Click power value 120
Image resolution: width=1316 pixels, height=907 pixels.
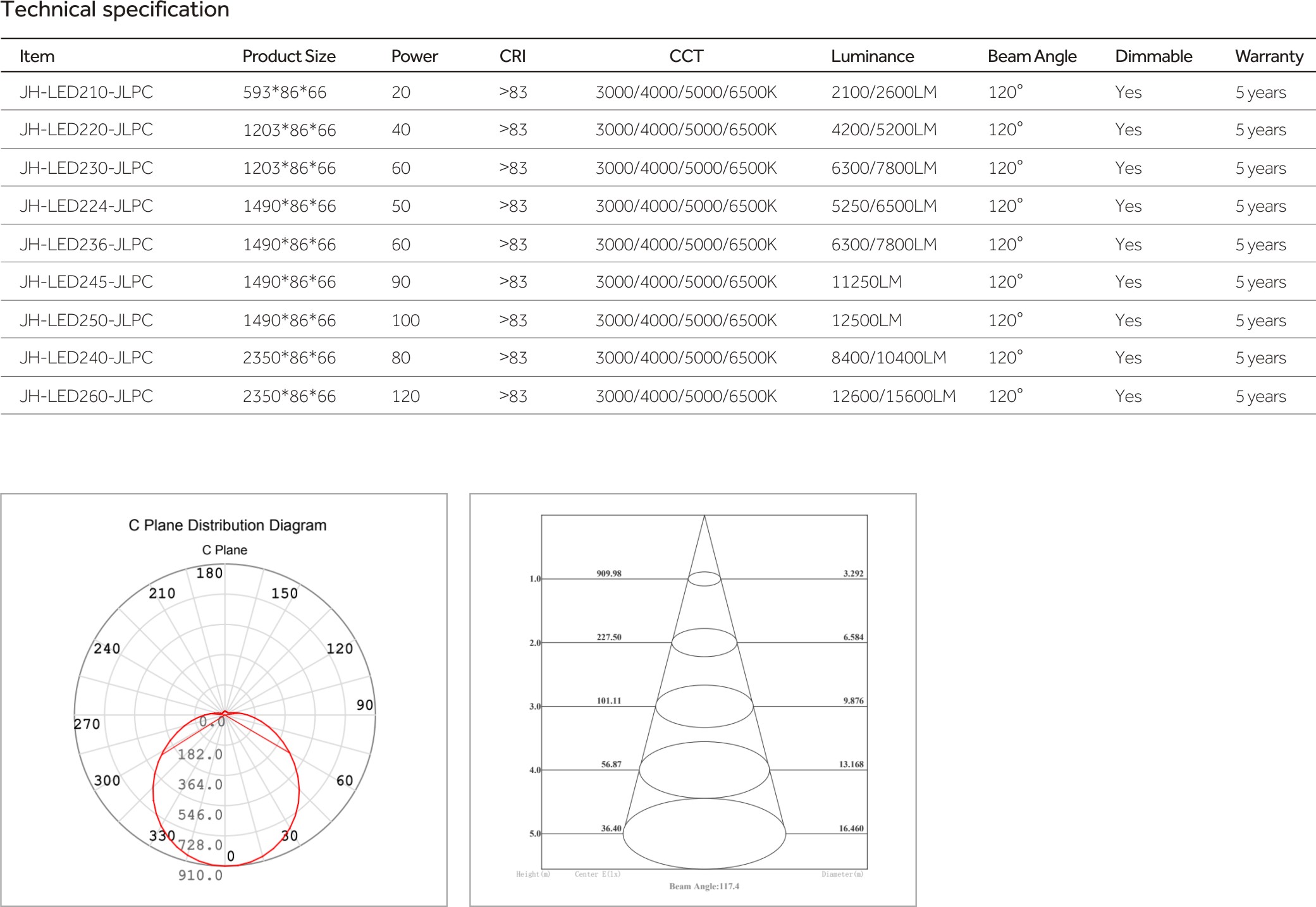tap(405, 396)
